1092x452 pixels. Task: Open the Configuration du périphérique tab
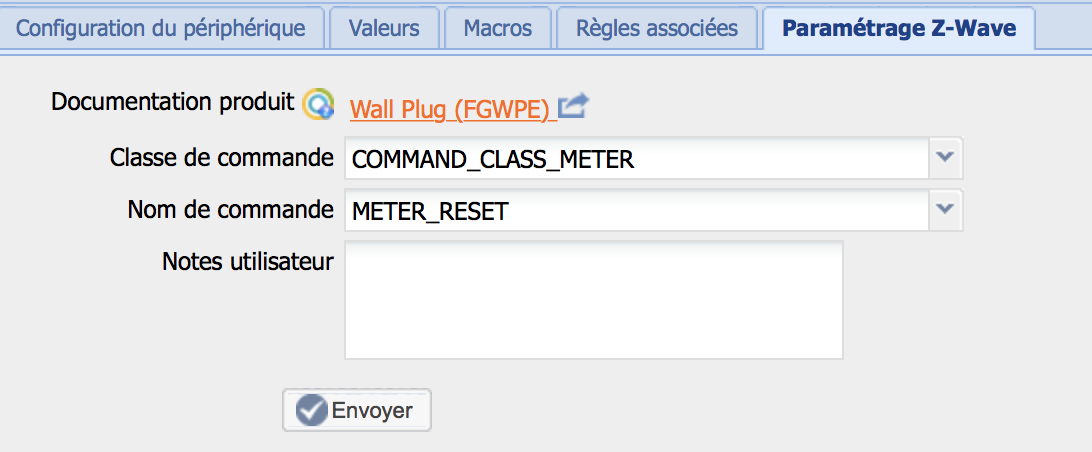161,29
